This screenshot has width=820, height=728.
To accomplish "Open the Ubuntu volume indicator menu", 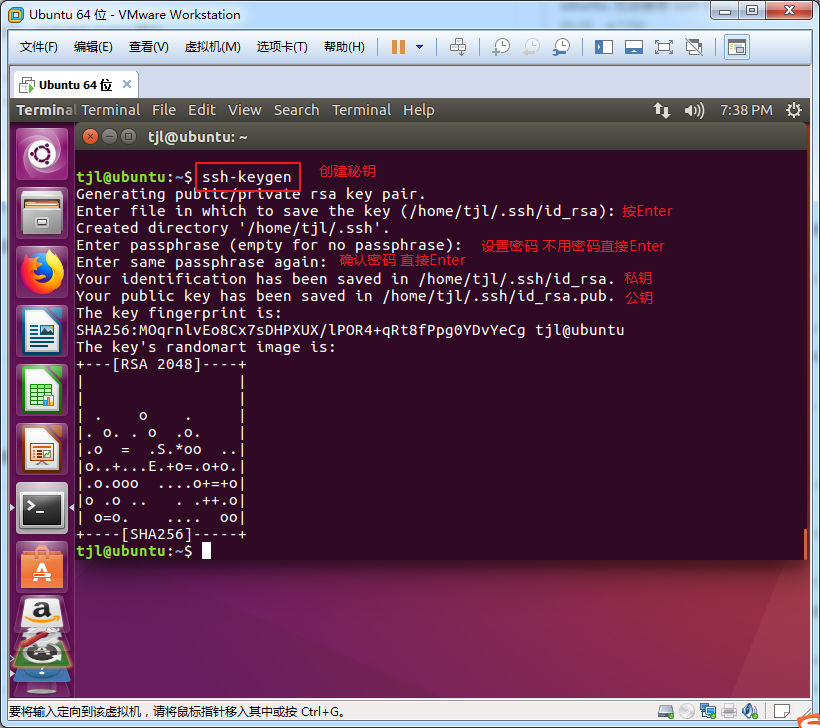I will (693, 110).
